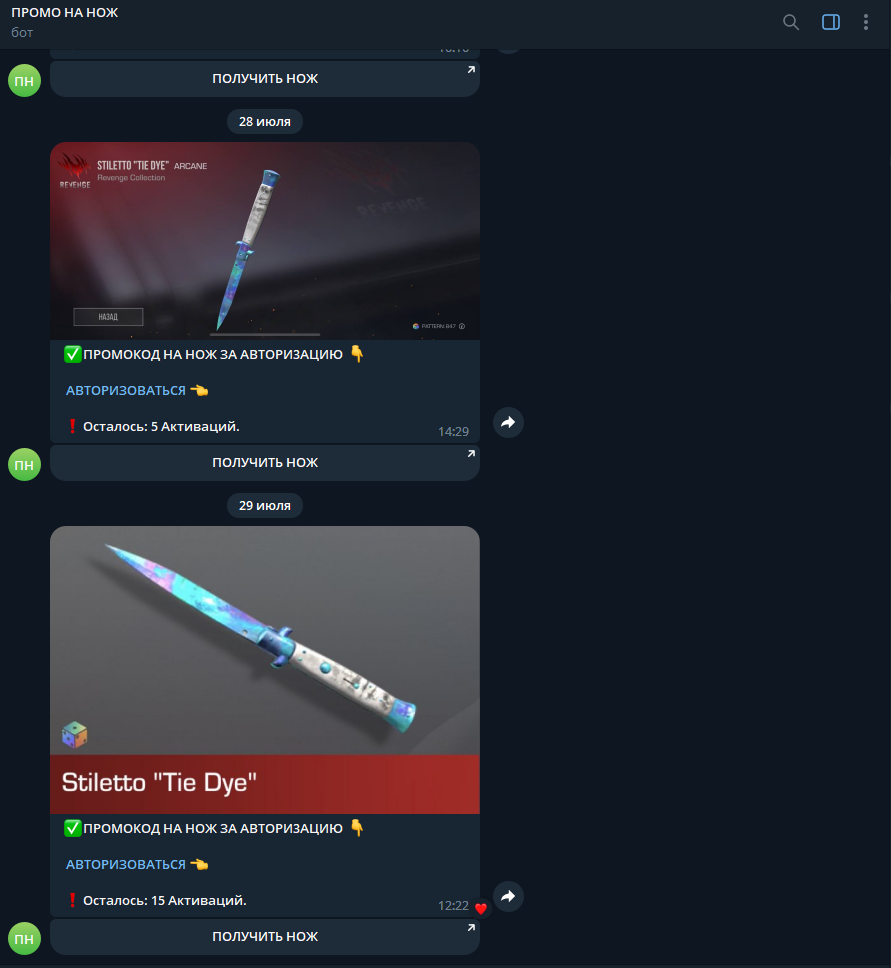Open chat search with magnifier icon
Screen dimensions: 891x968
coord(790,22)
